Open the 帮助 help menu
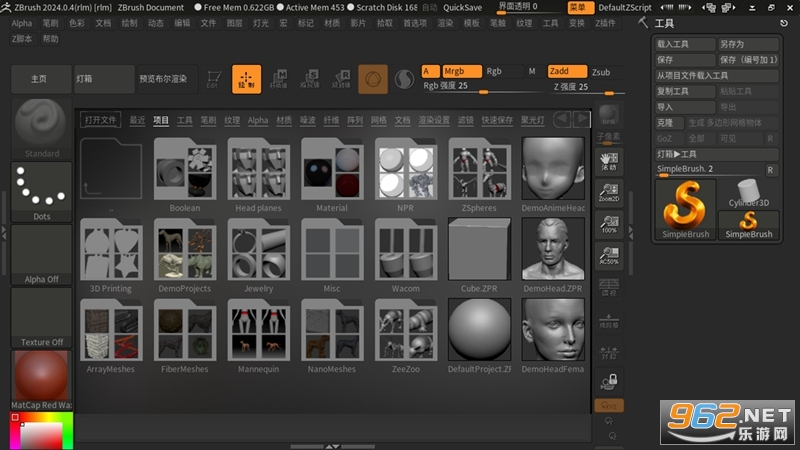 [51, 39]
